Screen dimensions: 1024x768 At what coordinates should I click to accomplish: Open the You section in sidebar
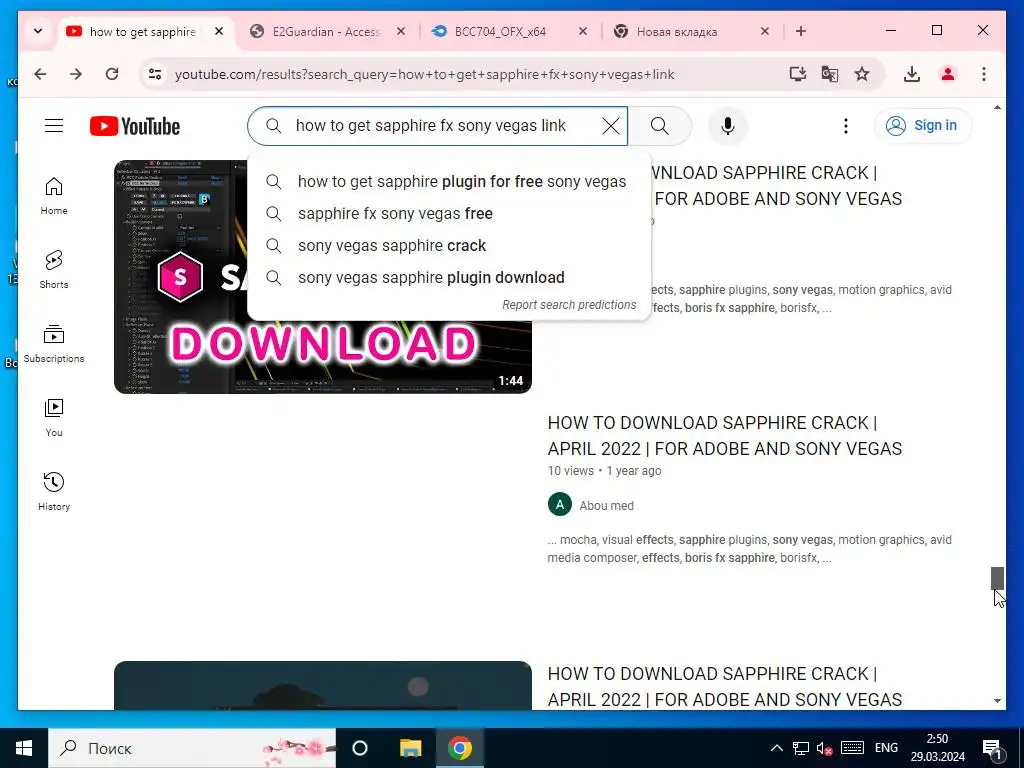54,418
